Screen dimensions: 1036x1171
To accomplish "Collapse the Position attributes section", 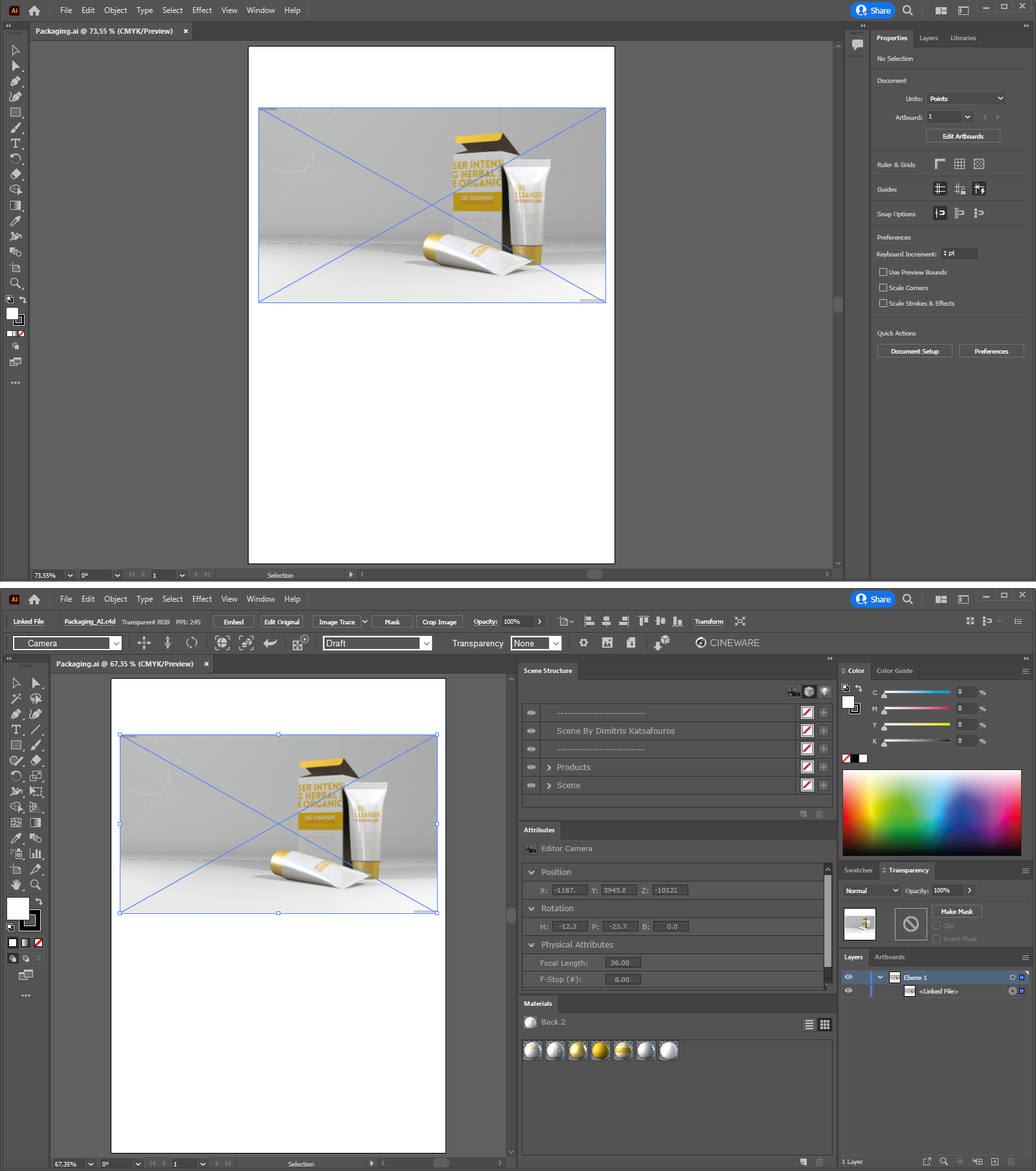I will [532, 872].
